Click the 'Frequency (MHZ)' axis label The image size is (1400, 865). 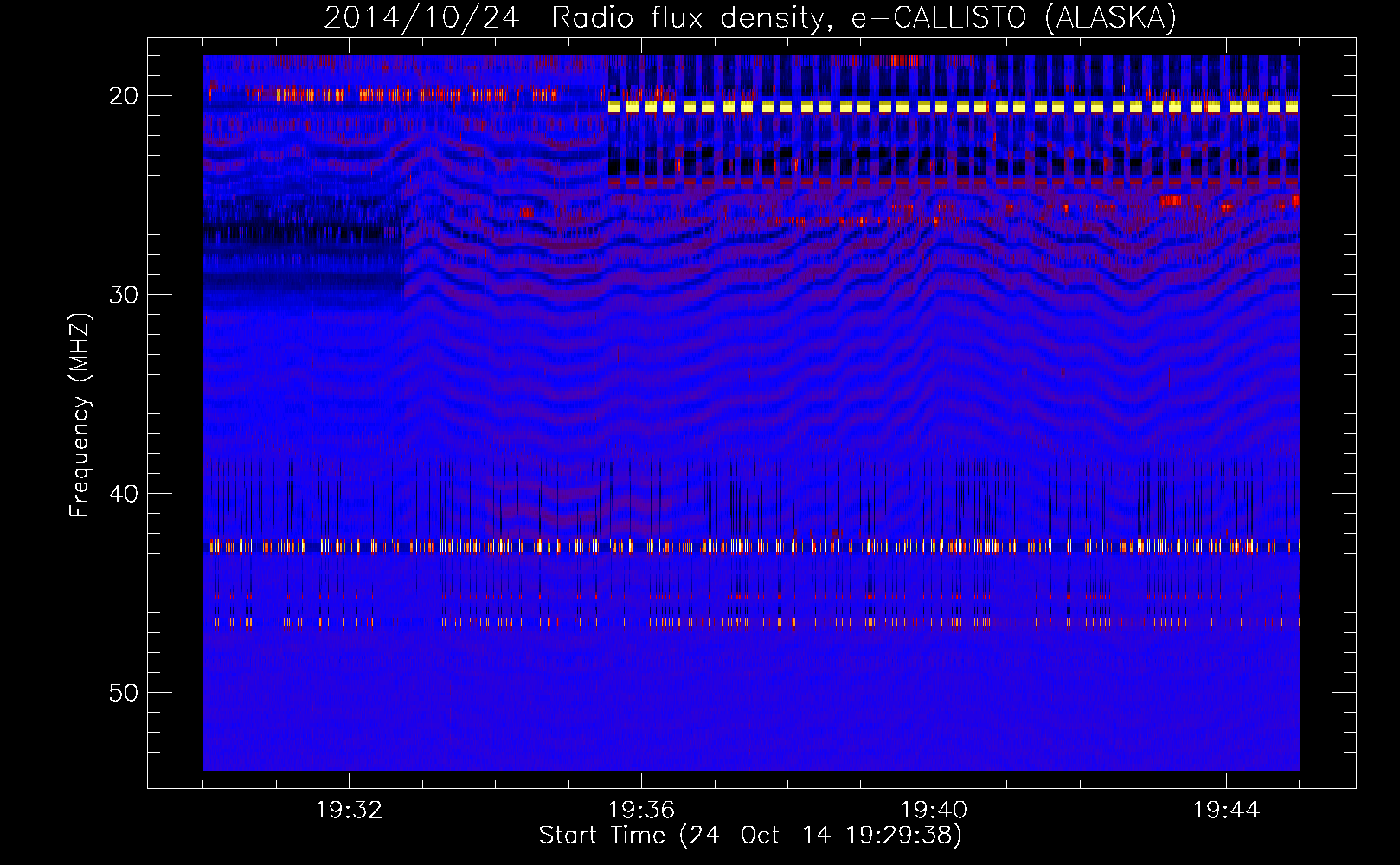80,415
